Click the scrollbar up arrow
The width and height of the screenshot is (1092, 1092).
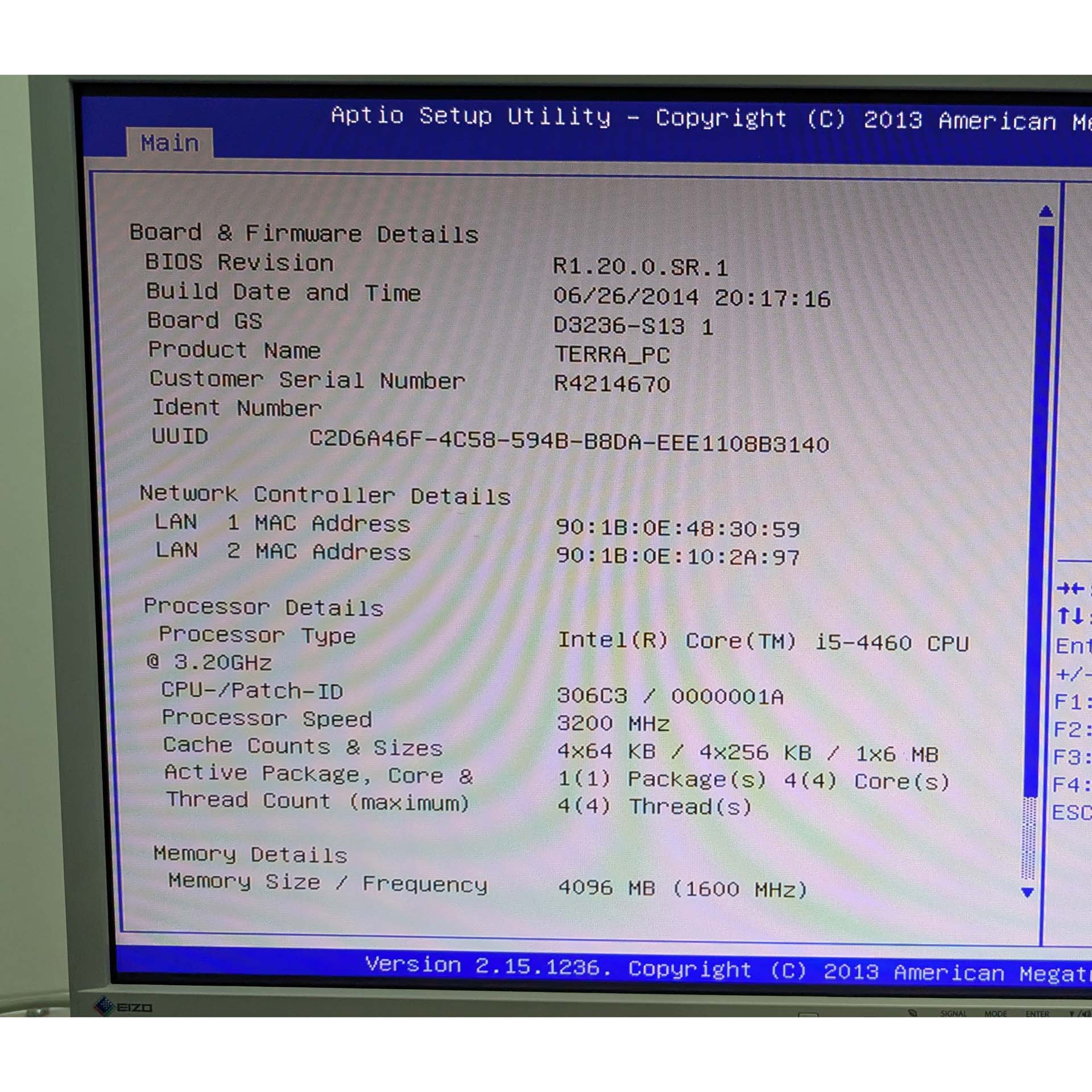pos(1045,212)
